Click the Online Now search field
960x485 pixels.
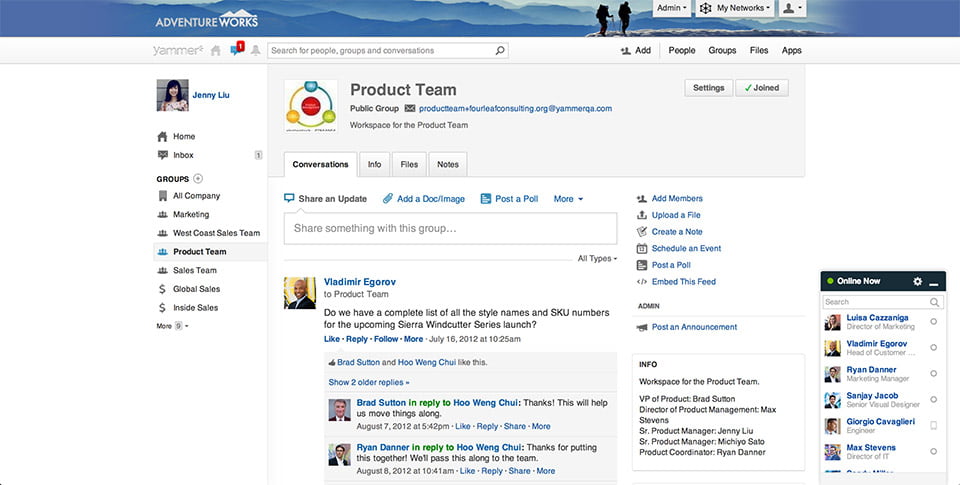click(882, 302)
